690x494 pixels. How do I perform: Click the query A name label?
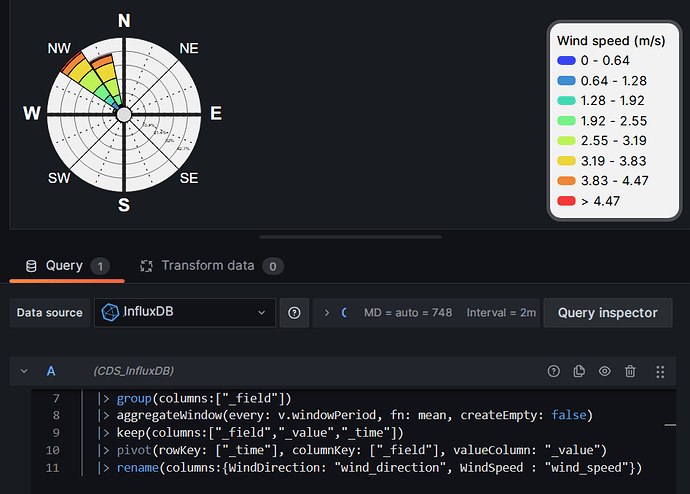(51, 371)
